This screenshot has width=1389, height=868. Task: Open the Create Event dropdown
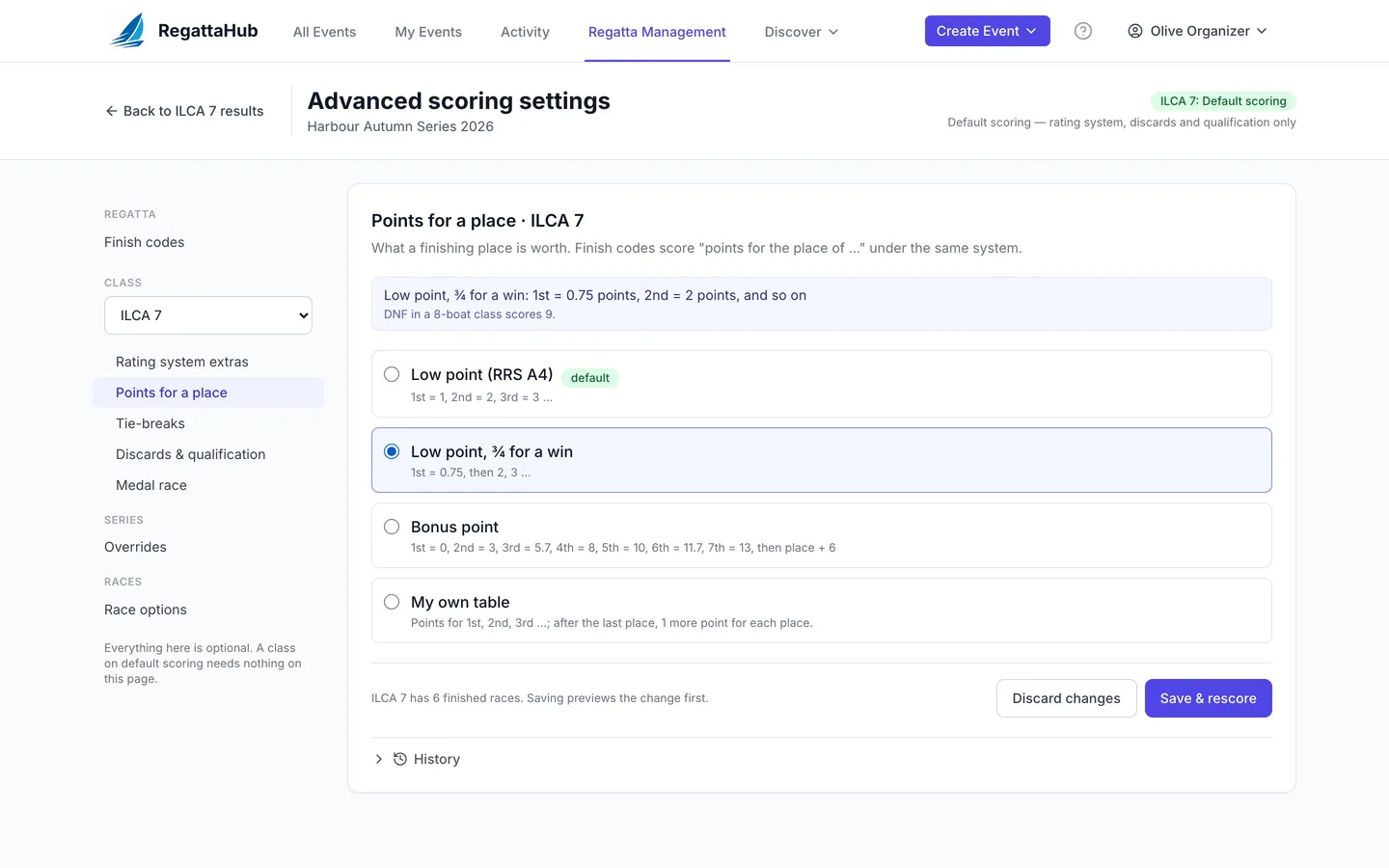987,31
